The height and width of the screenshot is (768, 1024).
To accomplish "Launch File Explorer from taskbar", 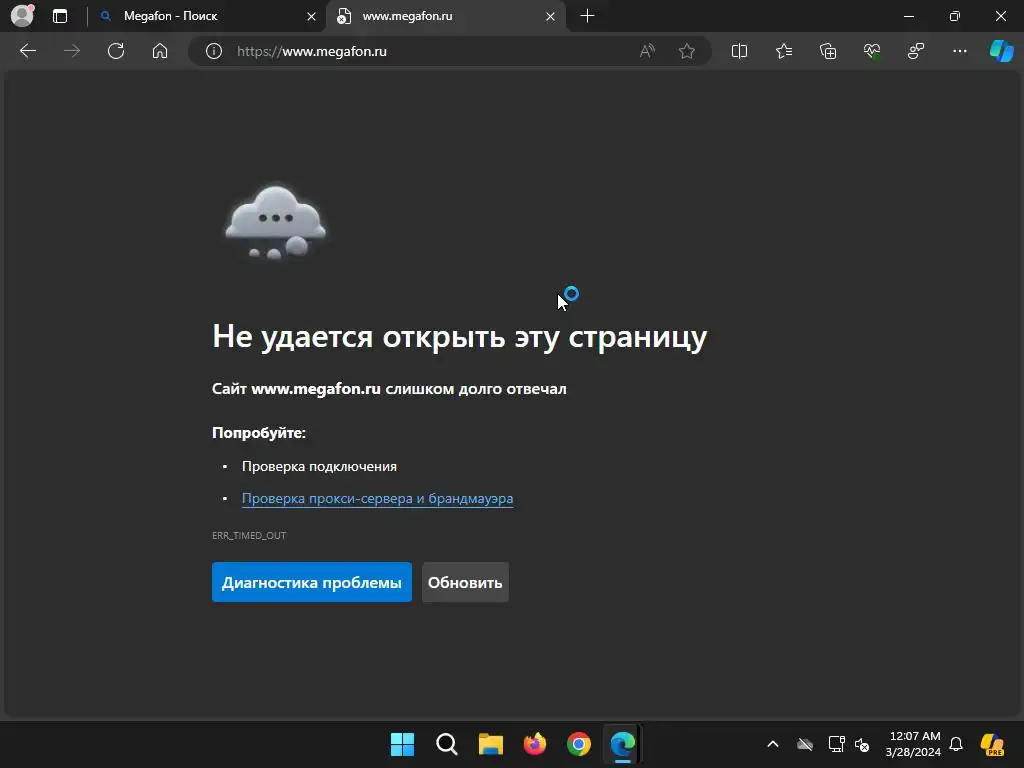I will click(x=490, y=744).
